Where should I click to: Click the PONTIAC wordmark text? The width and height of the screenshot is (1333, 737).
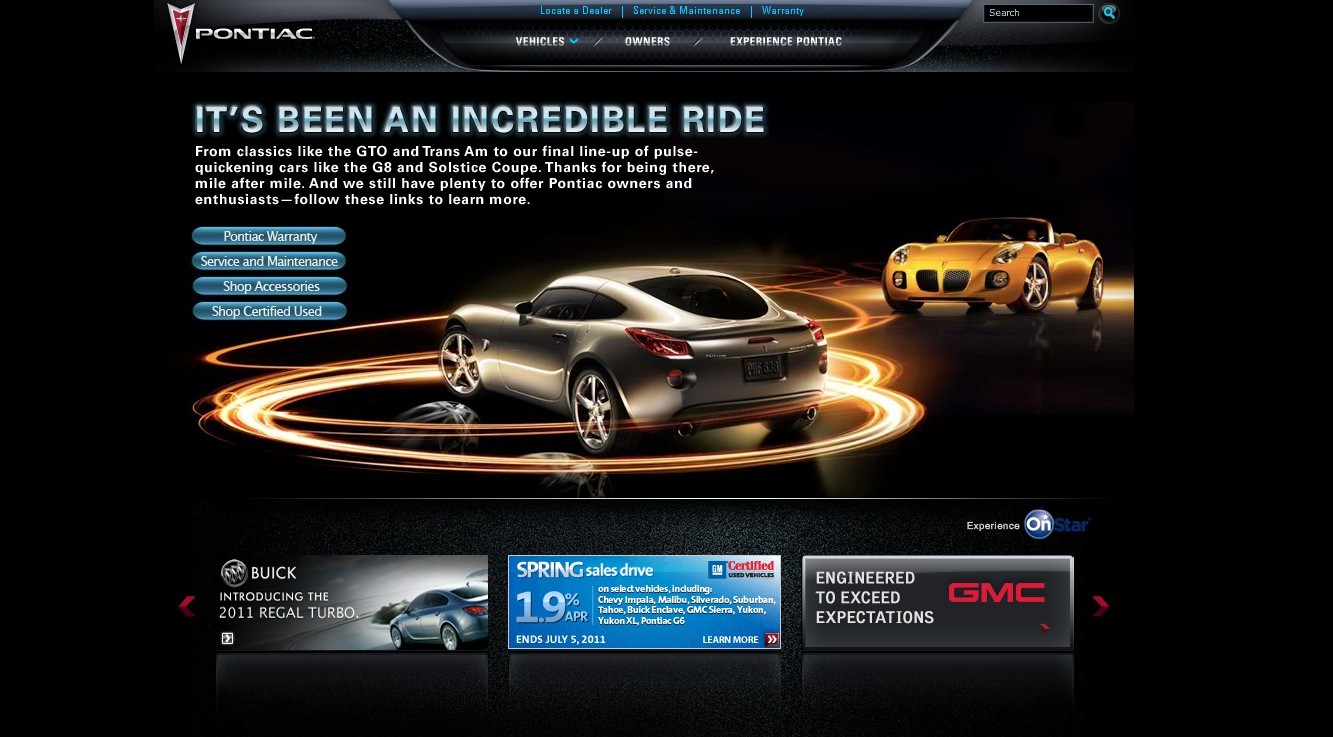(255, 33)
